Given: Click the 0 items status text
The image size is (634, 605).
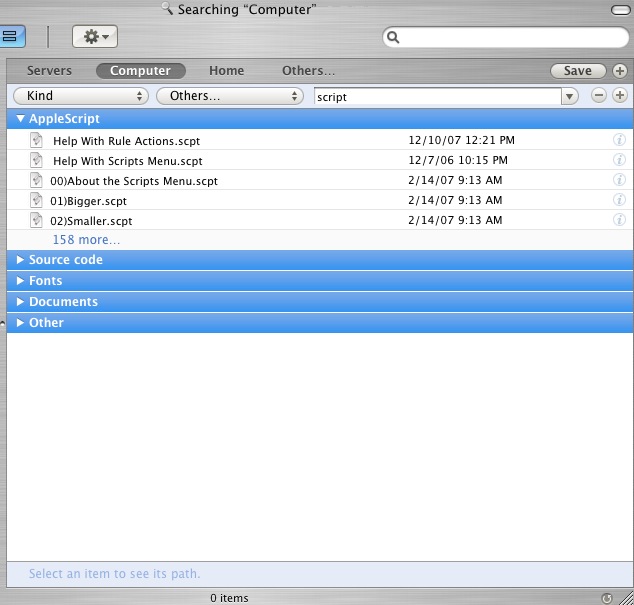Looking at the screenshot, I should (229, 598).
